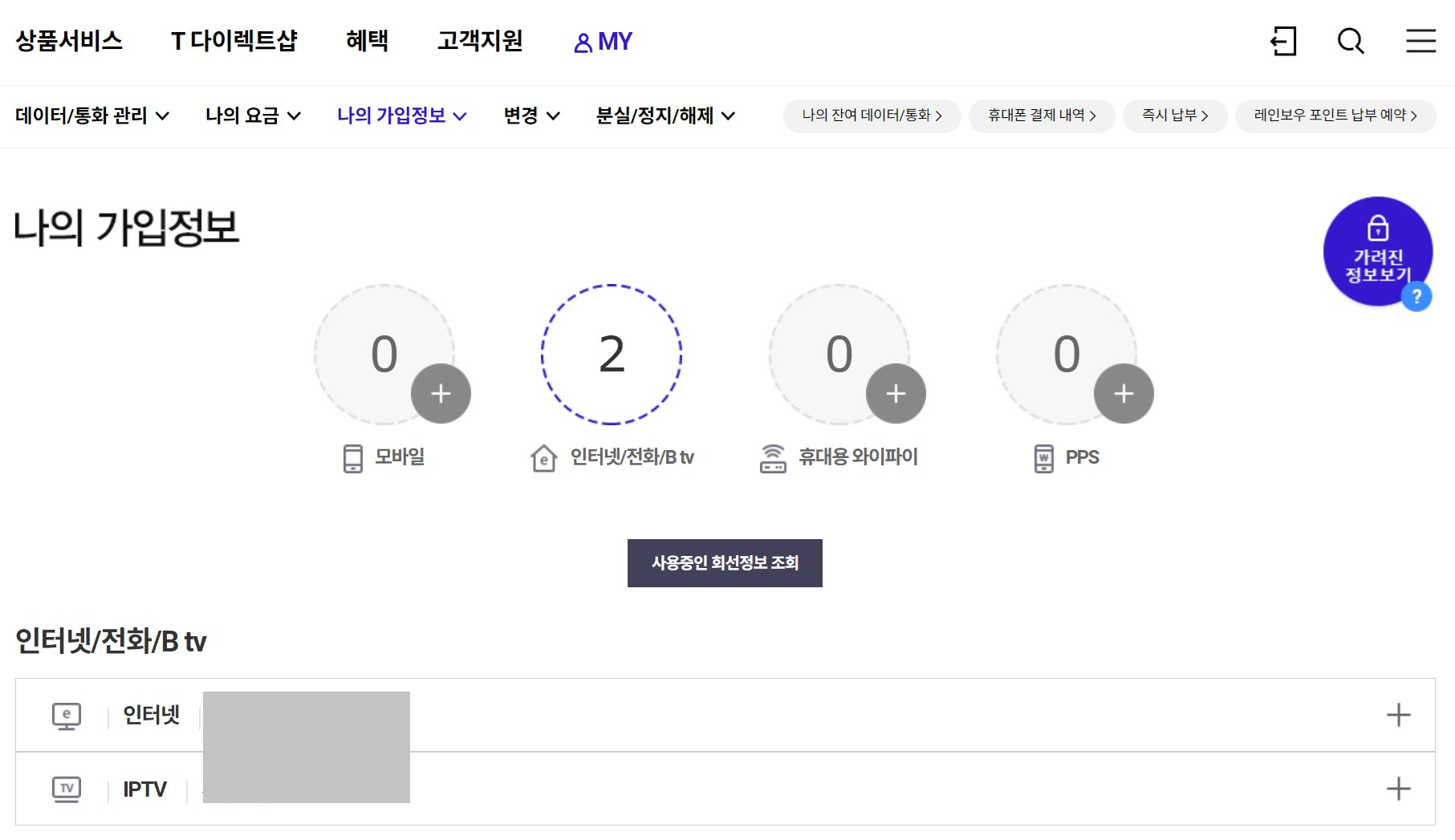
Task: Click the 사용중인 회선정보 조회 button
Action: [725, 563]
